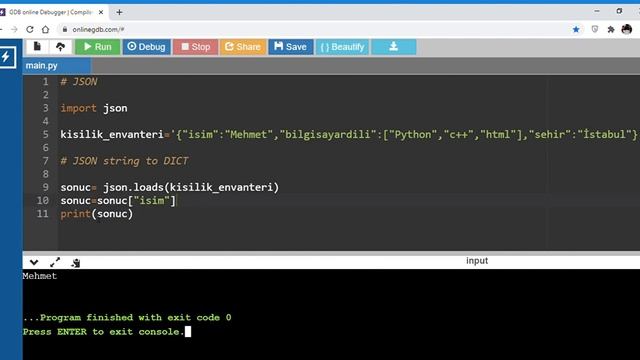Open the lightning bolt sidebar icon
640x360 pixels.
(7, 57)
